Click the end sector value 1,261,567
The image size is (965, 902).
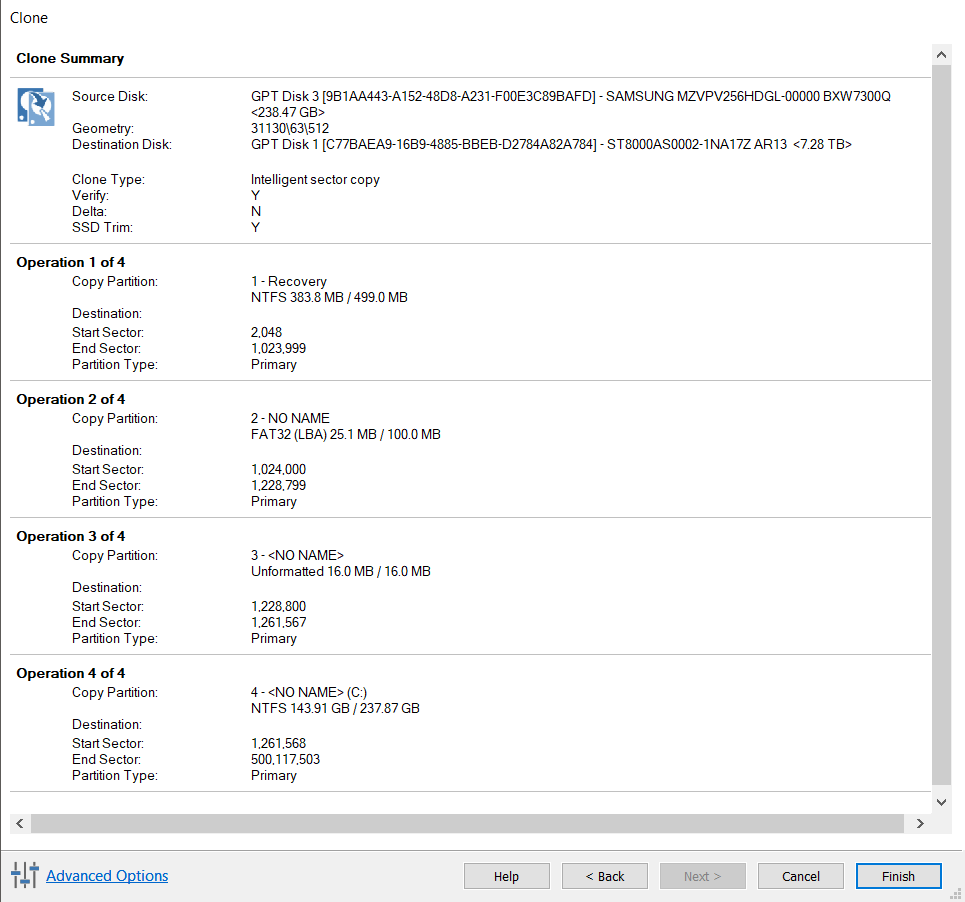pos(278,622)
